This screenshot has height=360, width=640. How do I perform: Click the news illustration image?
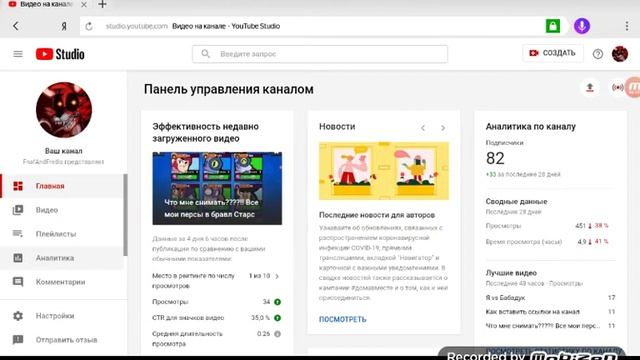tap(384, 171)
